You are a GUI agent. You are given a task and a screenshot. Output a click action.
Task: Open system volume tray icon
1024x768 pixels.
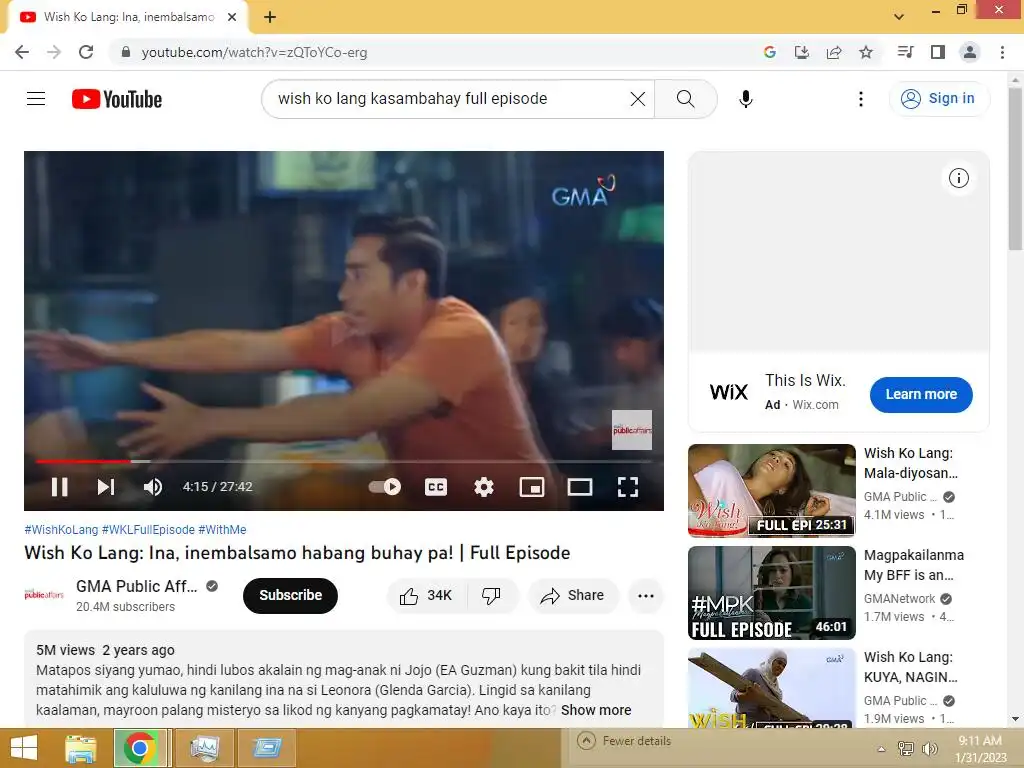click(x=929, y=748)
